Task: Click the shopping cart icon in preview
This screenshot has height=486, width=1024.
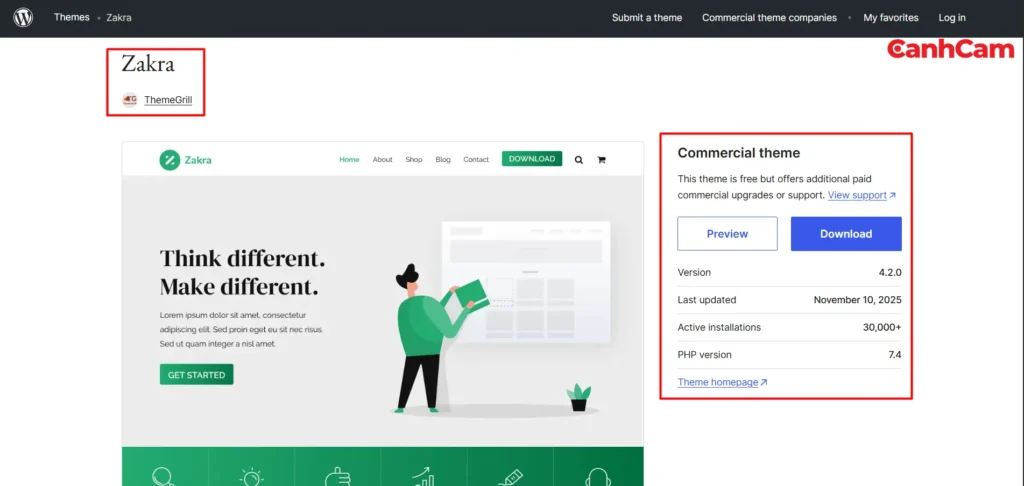Action: tap(601, 159)
